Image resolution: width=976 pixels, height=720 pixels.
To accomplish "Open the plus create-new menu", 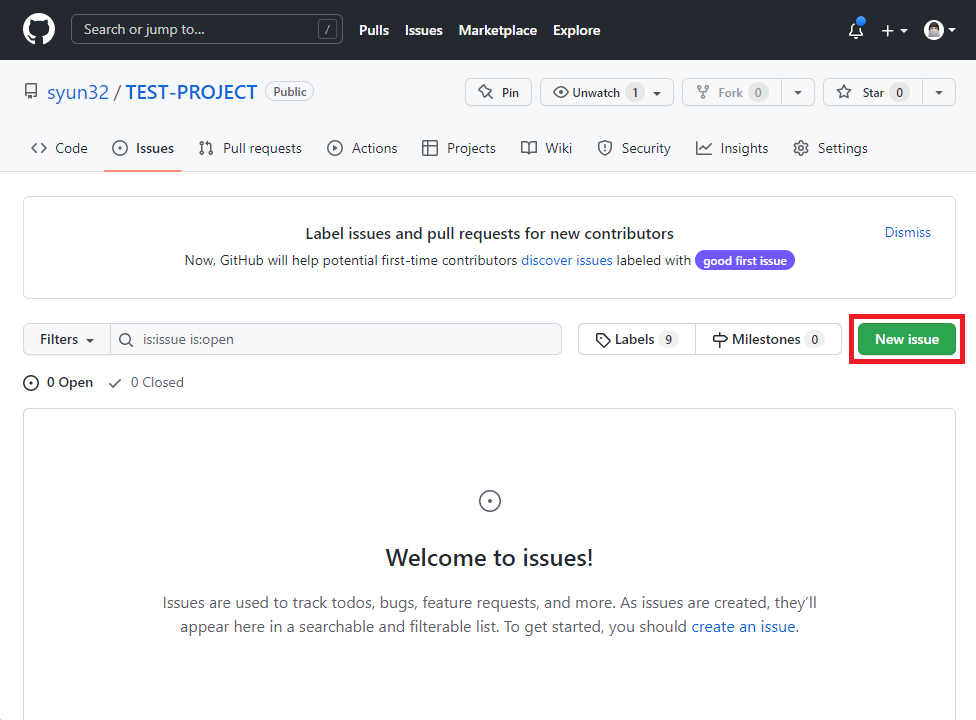I will point(894,30).
